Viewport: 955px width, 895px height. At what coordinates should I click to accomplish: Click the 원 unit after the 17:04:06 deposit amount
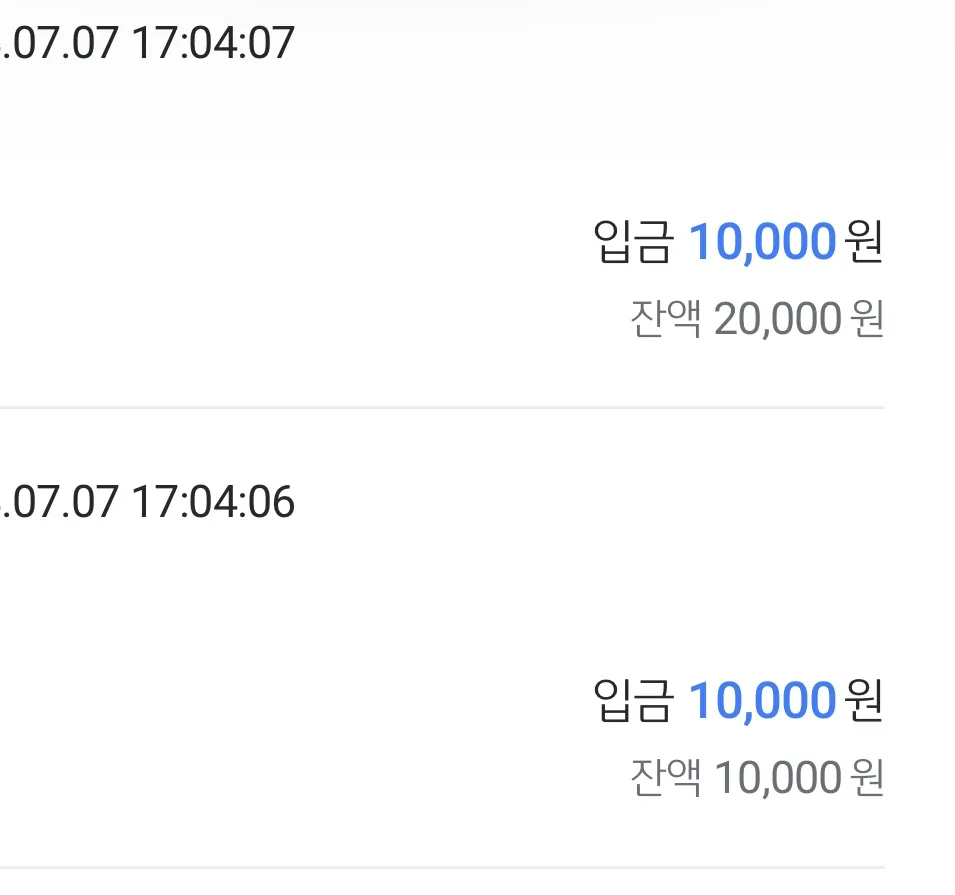coord(864,700)
